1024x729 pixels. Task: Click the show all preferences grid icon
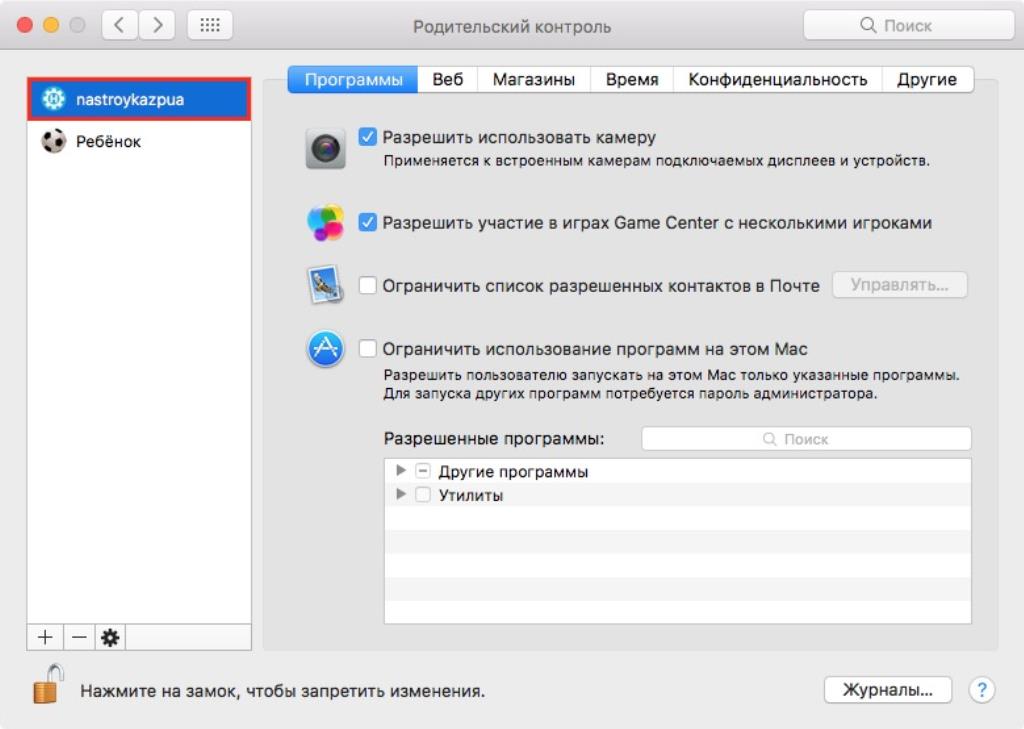click(x=210, y=26)
